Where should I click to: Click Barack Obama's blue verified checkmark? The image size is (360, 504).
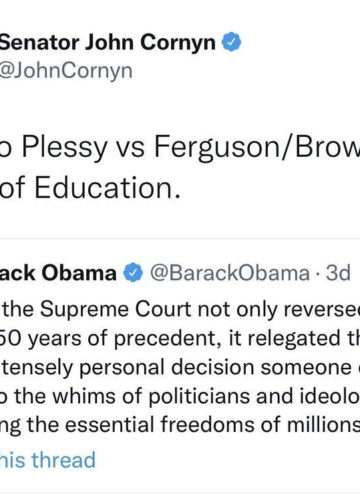pos(133,272)
